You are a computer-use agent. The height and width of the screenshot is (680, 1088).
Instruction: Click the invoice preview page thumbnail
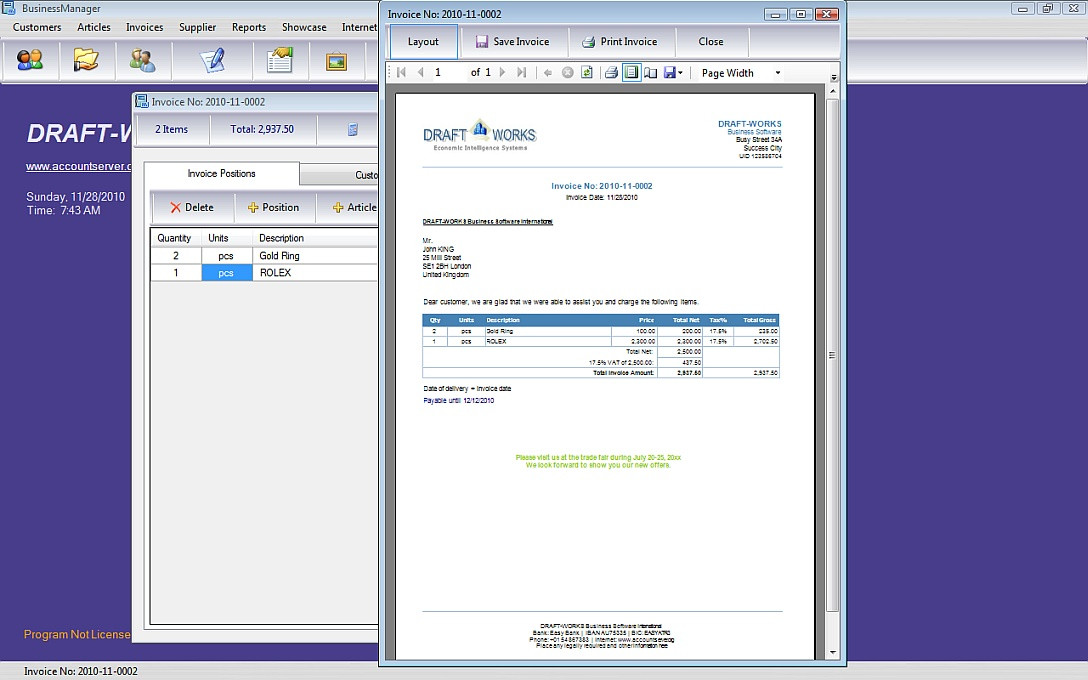tap(605, 376)
